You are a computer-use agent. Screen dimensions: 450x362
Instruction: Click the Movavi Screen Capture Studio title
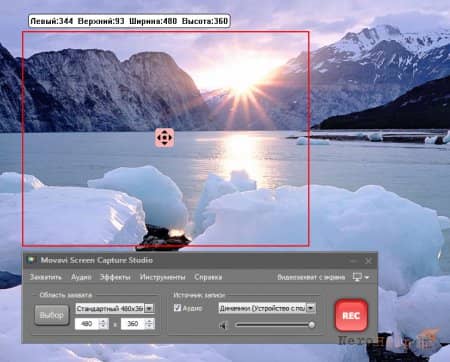[x=97, y=260]
